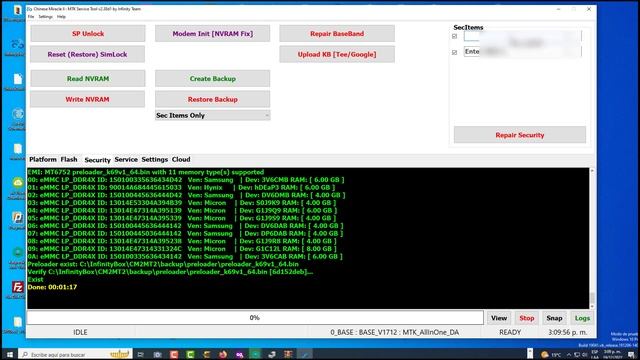Image resolution: width=640 pixels, height=360 pixels.
Task: Click the Create Backup button
Action: 212,78
